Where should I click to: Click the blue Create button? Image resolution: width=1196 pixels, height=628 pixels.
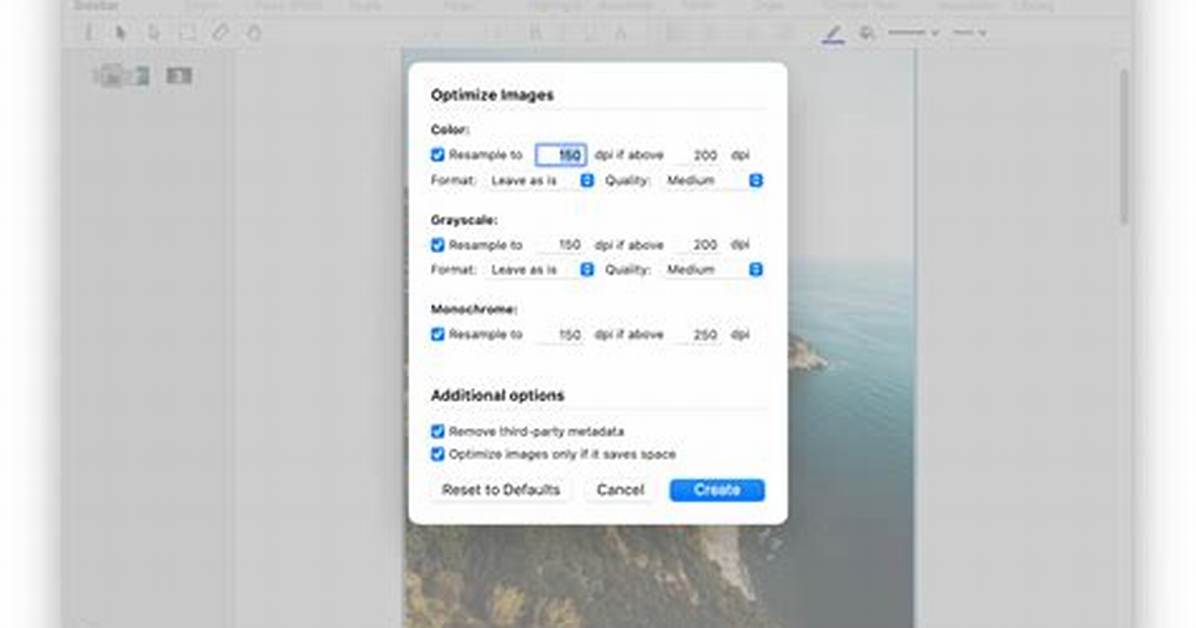click(x=717, y=490)
